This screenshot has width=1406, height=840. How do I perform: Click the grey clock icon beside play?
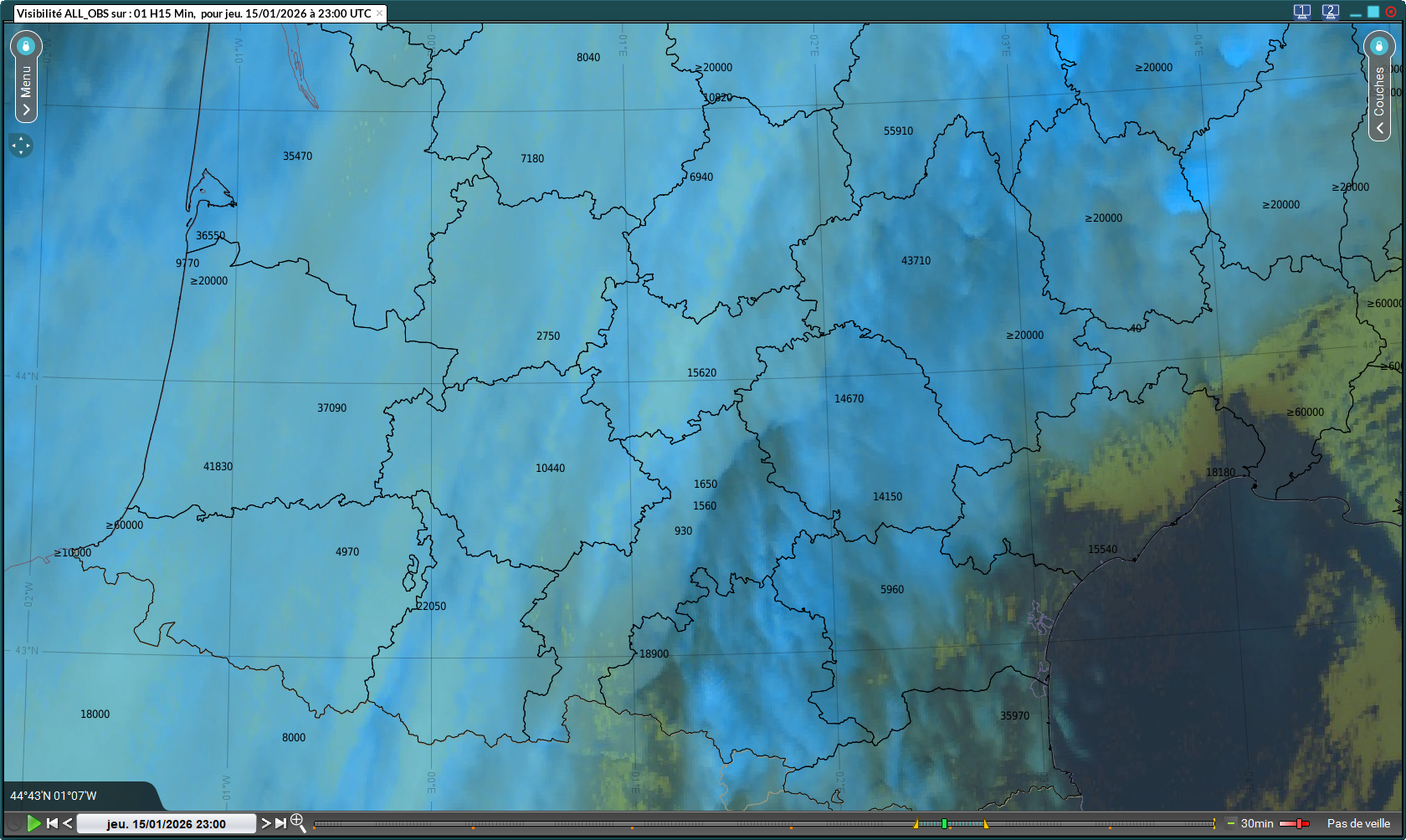(x=14, y=823)
